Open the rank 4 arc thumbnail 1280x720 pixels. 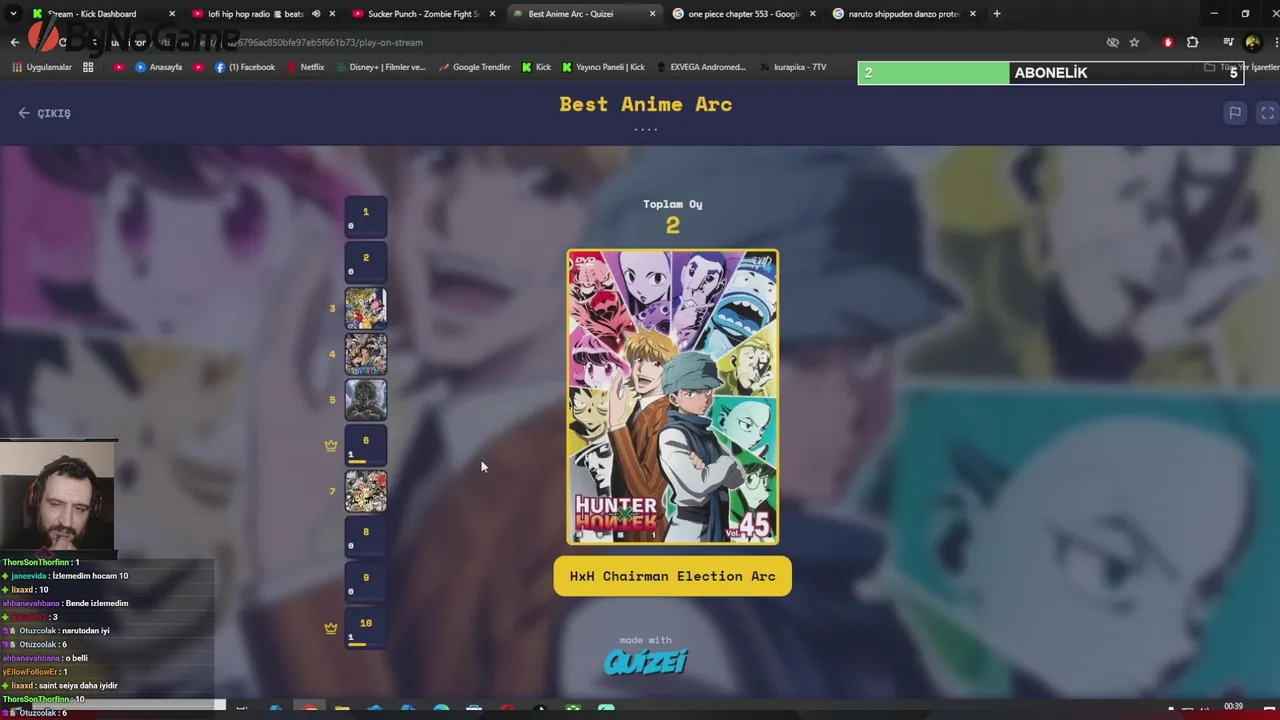tap(365, 354)
